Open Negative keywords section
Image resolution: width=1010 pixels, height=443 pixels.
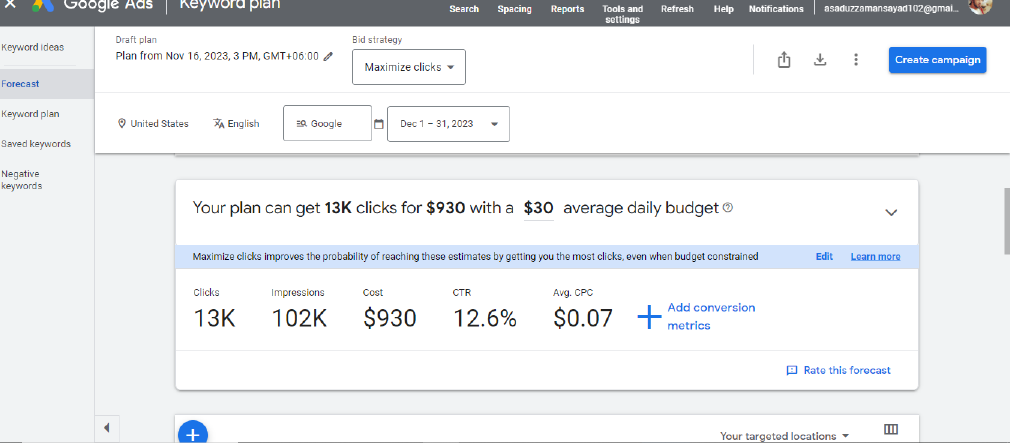coord(21,180)
